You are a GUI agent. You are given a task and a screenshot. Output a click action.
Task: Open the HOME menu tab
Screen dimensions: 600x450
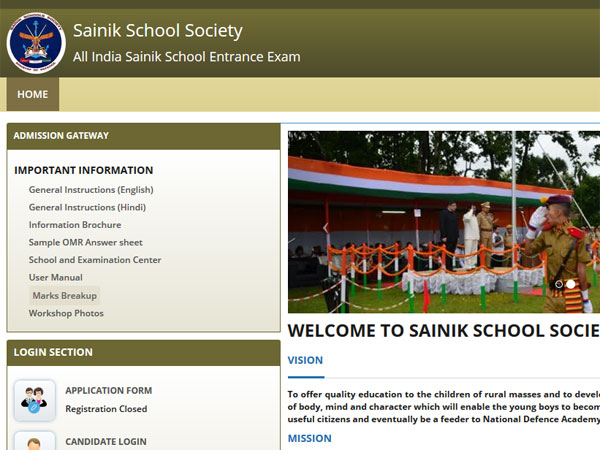click(33, 95)
